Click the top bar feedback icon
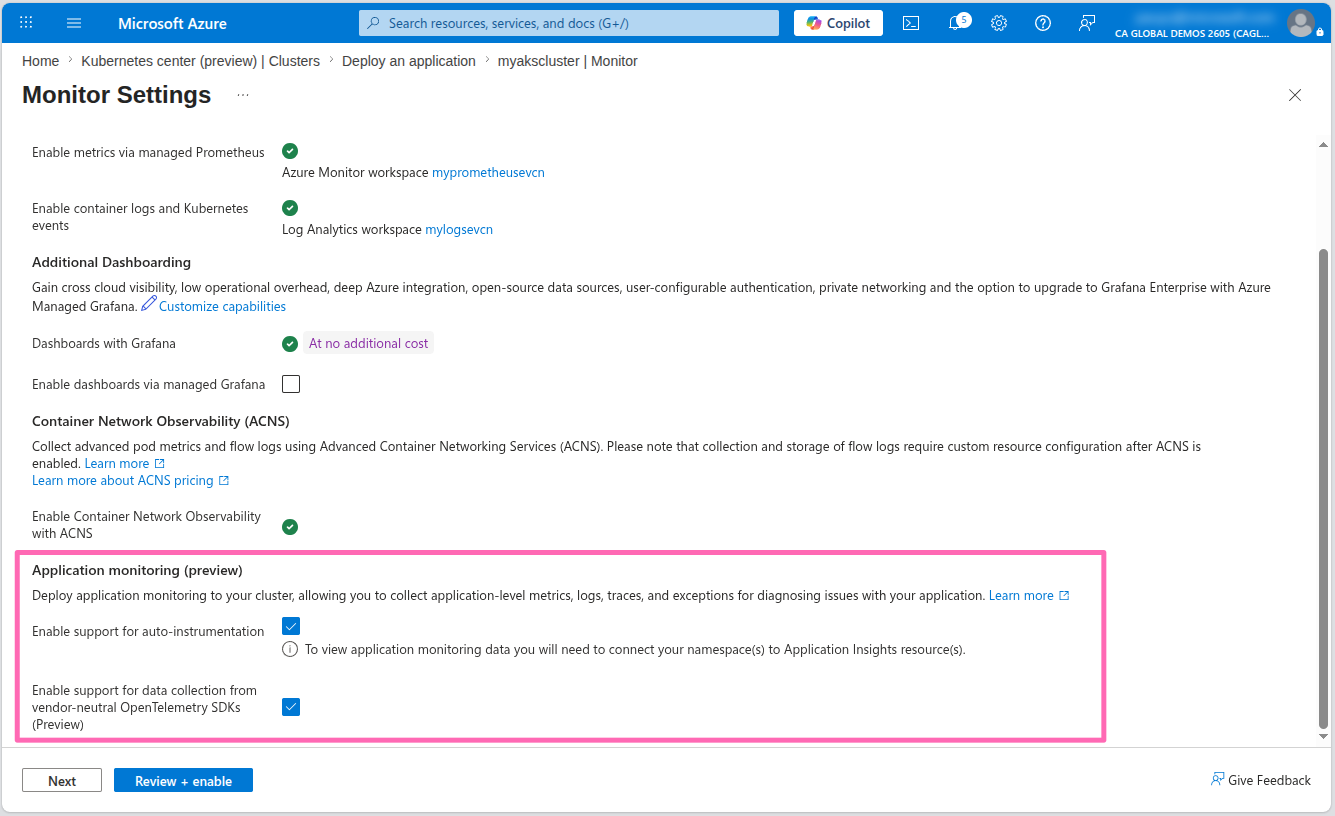Image resolution: width=1335 pixels, height=816 pixels. pyautogui.click(x=1087, y=23)
